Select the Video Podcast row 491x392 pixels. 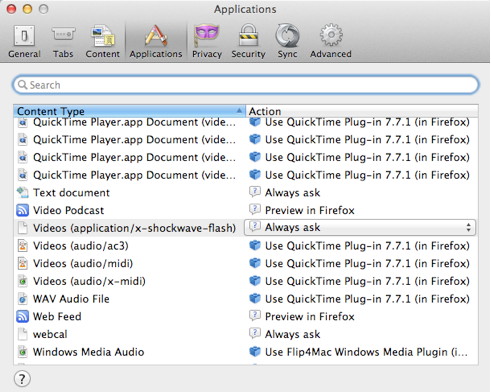click(246, 210)
